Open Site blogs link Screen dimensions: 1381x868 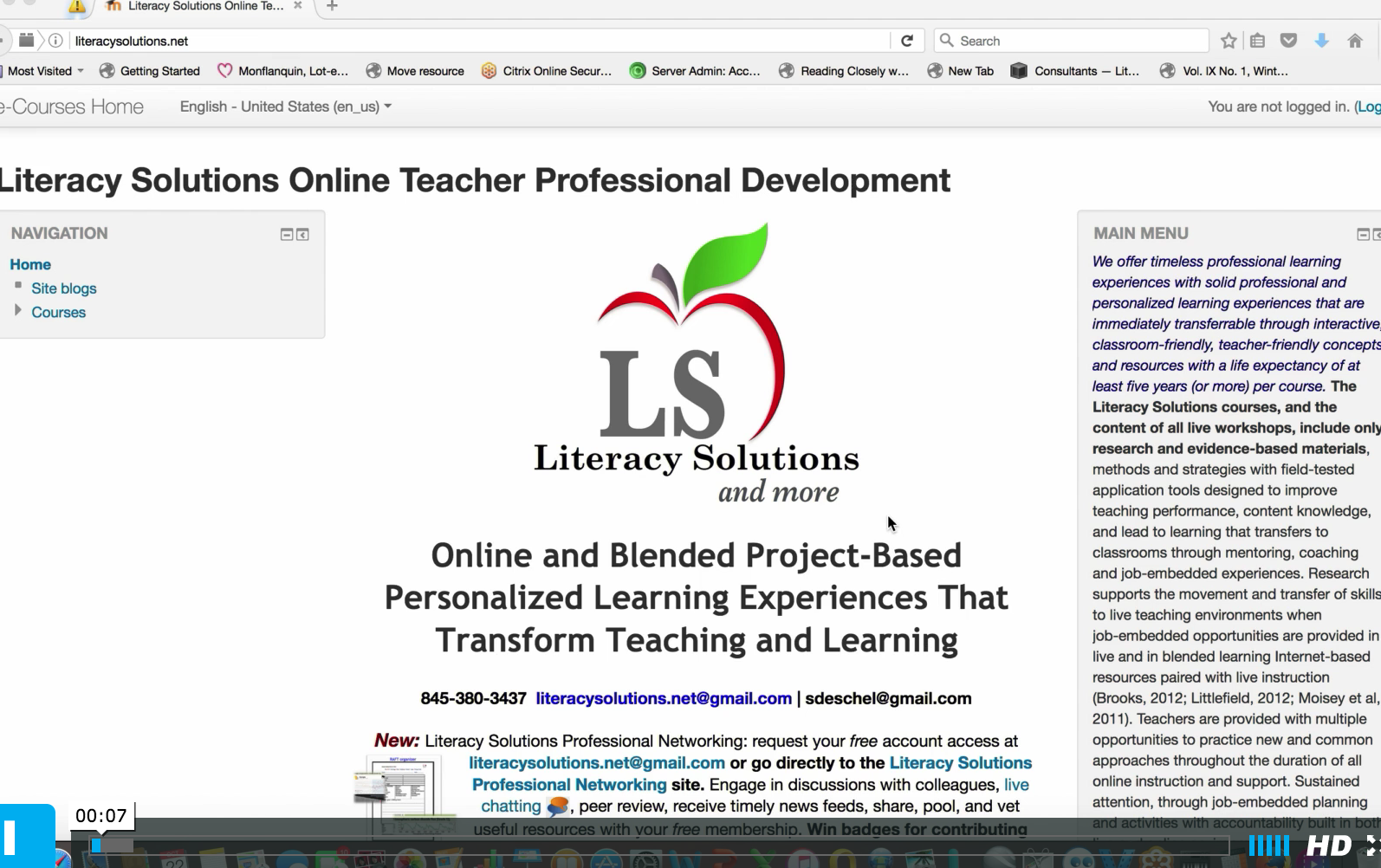click(64, 288)
